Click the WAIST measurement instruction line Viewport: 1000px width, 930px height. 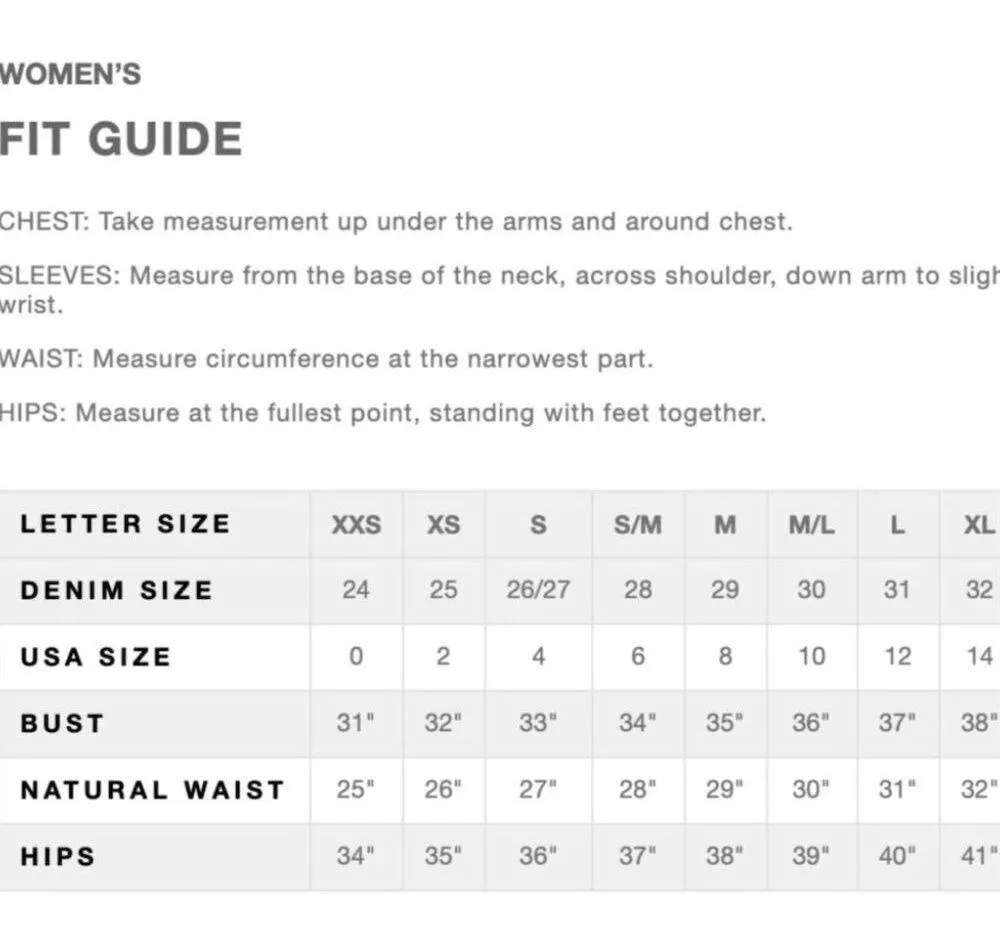(x=326, y=358)
